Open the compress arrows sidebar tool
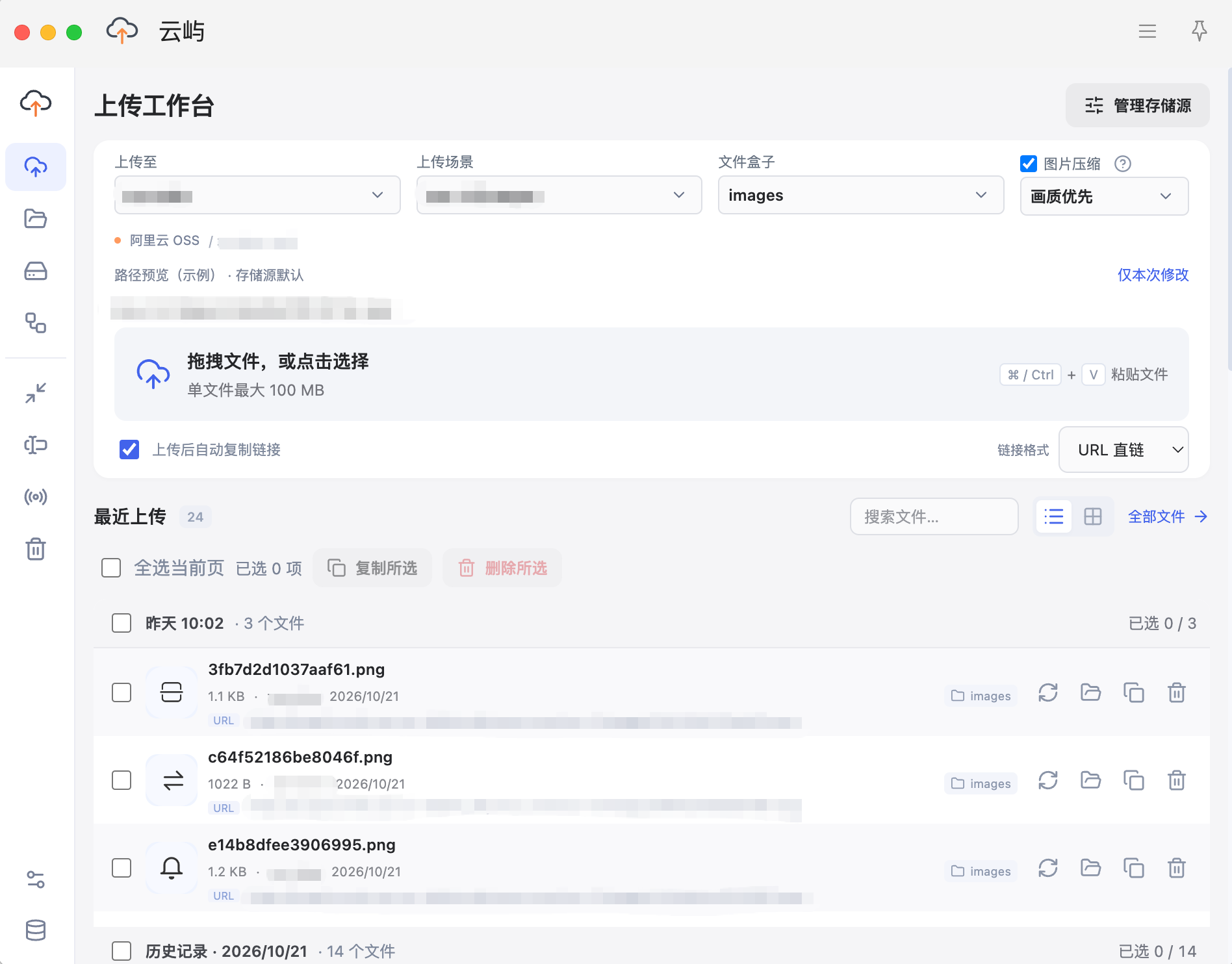 click(x=36, y=393)
